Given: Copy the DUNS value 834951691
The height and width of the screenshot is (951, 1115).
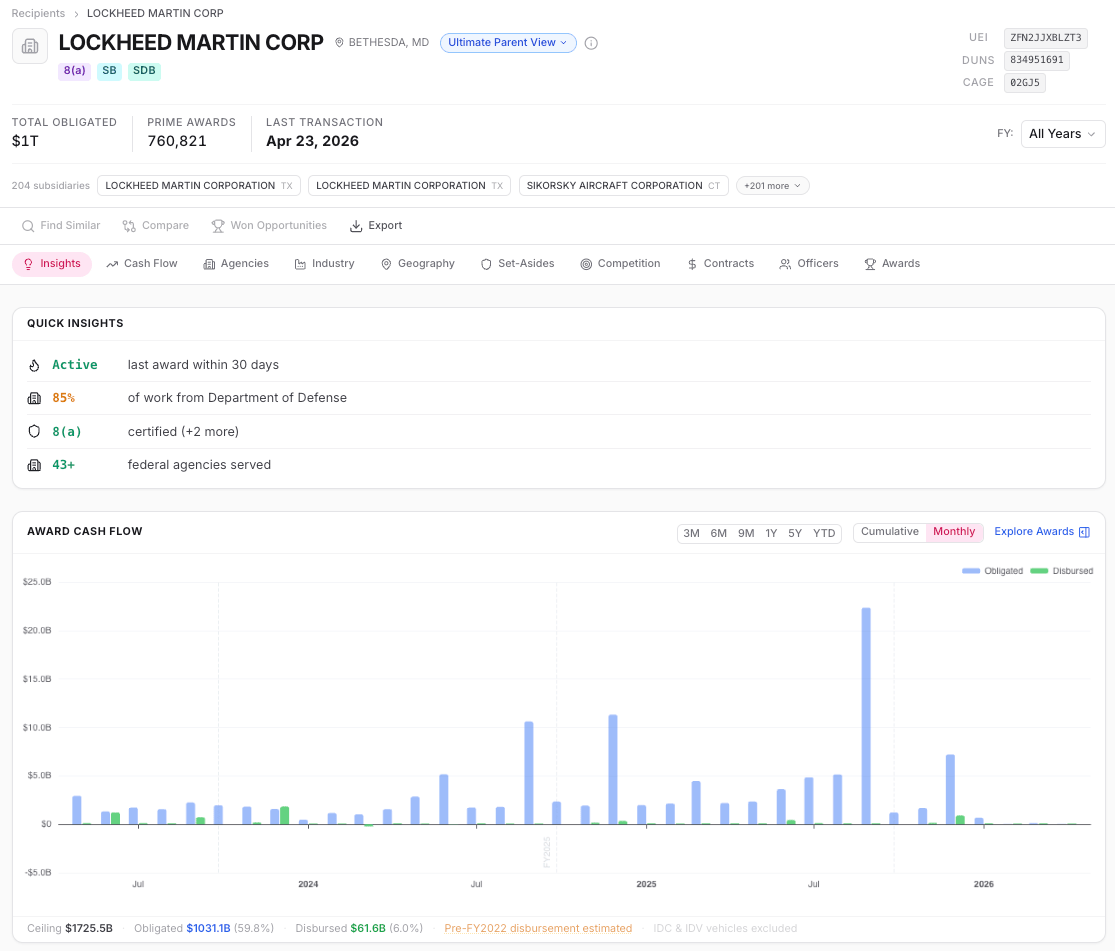Looking at the screenshot, I should click(1037, 60).
